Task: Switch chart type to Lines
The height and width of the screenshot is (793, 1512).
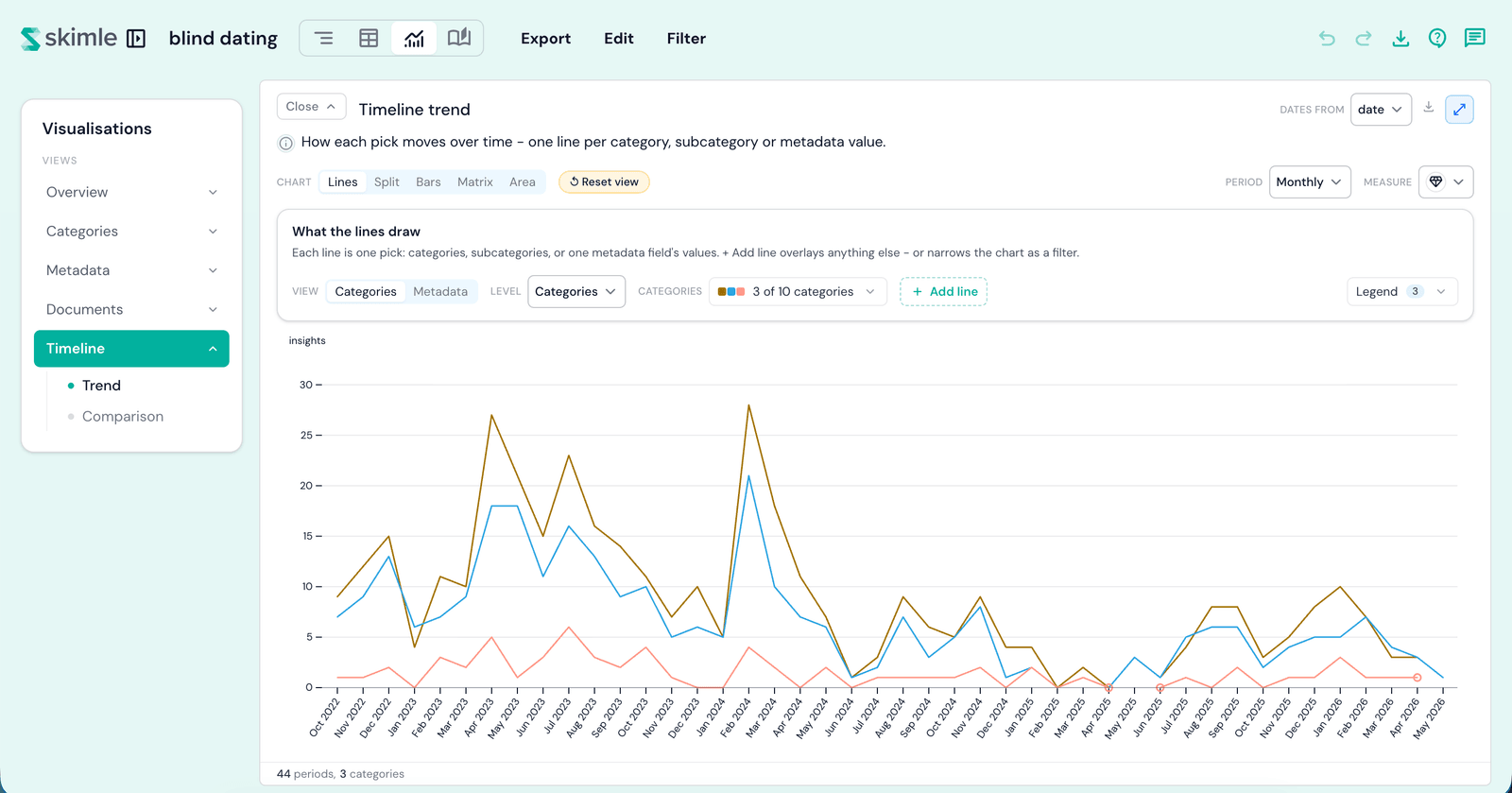Action: [342, 182]
